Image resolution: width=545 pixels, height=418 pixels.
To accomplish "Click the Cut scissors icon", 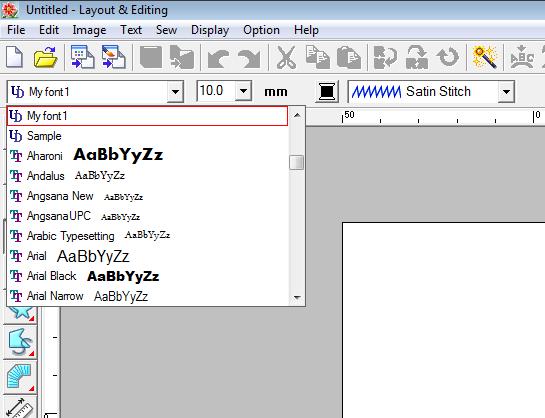I will pos(286,57).
